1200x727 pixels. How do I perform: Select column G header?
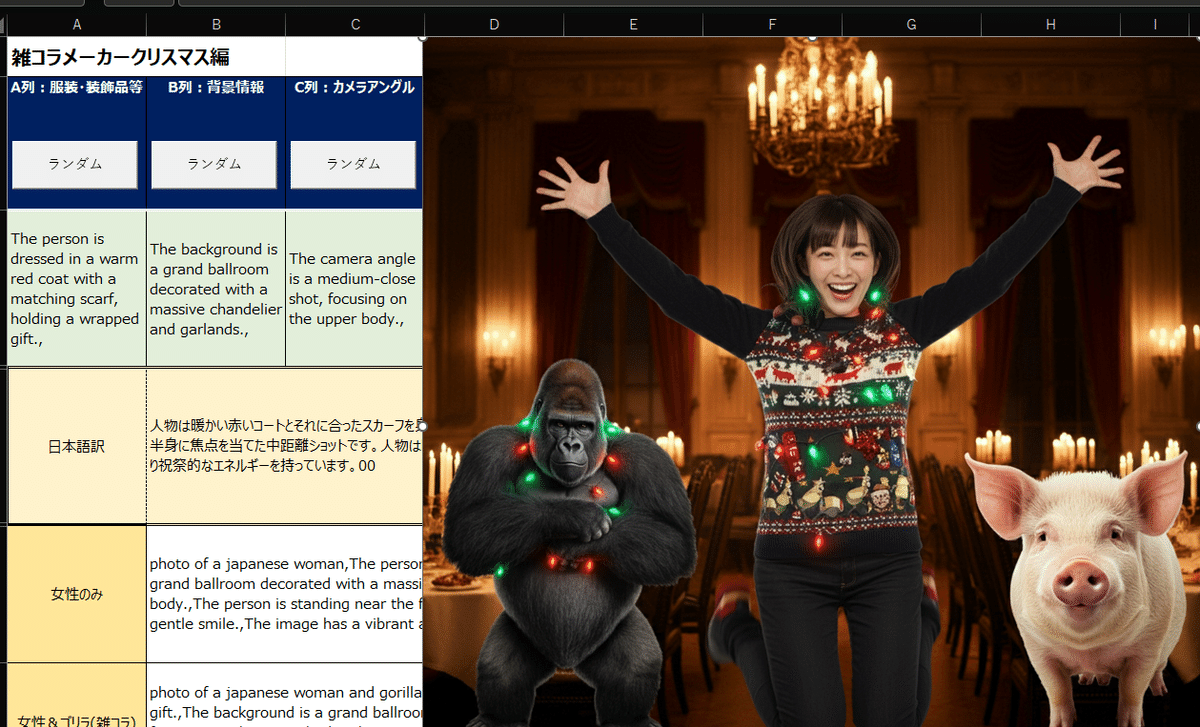pyautogui.click(x=911, y=24)
